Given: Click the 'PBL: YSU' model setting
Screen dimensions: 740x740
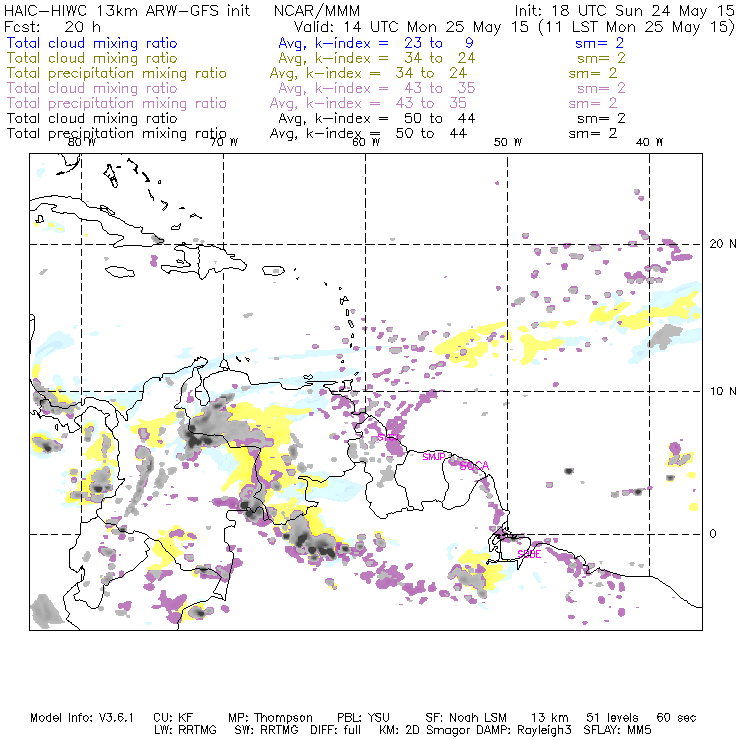Looking at the screenshot, I should point(363,718).
